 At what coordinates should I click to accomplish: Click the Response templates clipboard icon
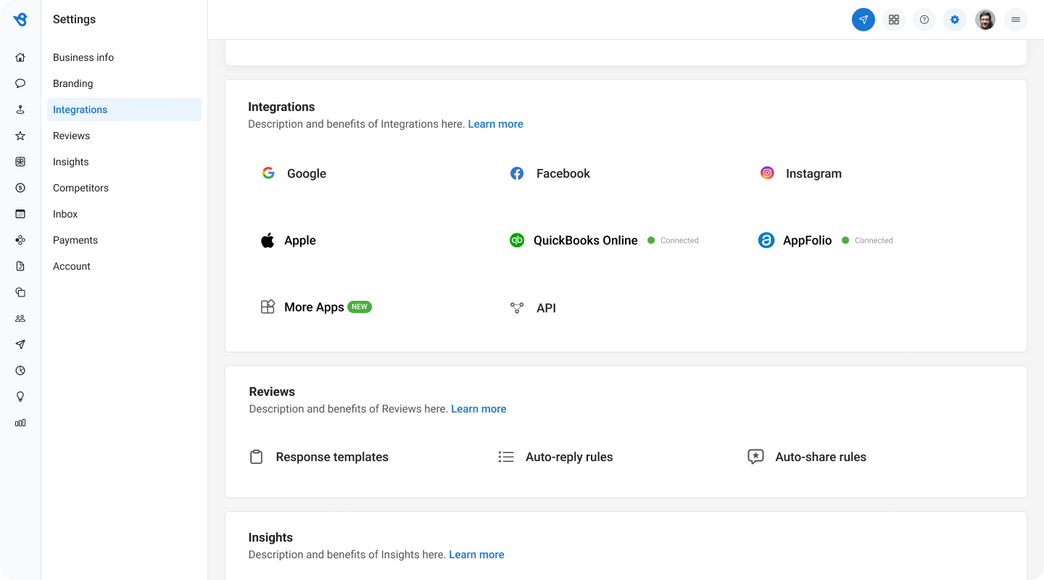(x=256, y=457)
